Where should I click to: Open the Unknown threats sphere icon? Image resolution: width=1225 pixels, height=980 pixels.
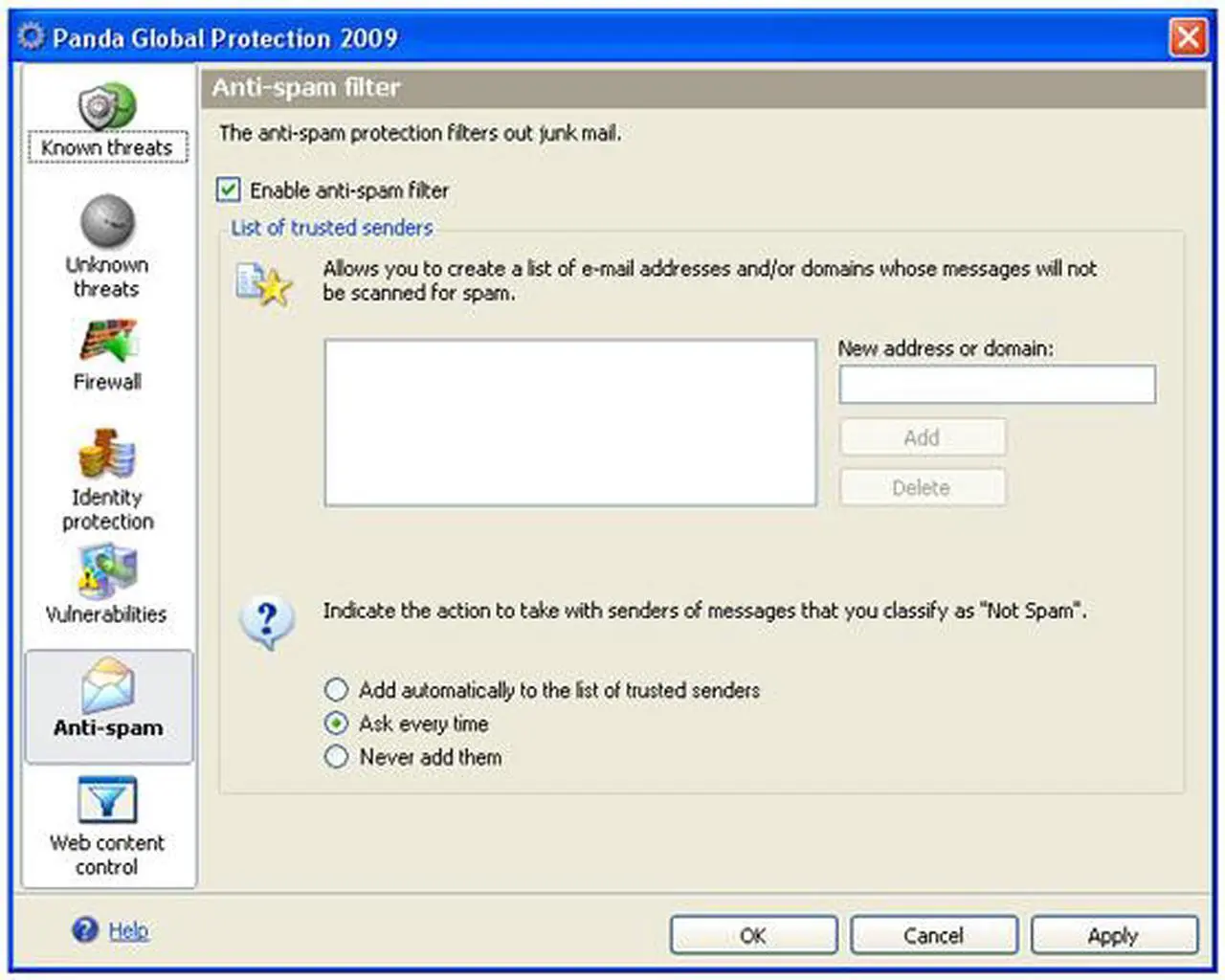click(107, 221)
